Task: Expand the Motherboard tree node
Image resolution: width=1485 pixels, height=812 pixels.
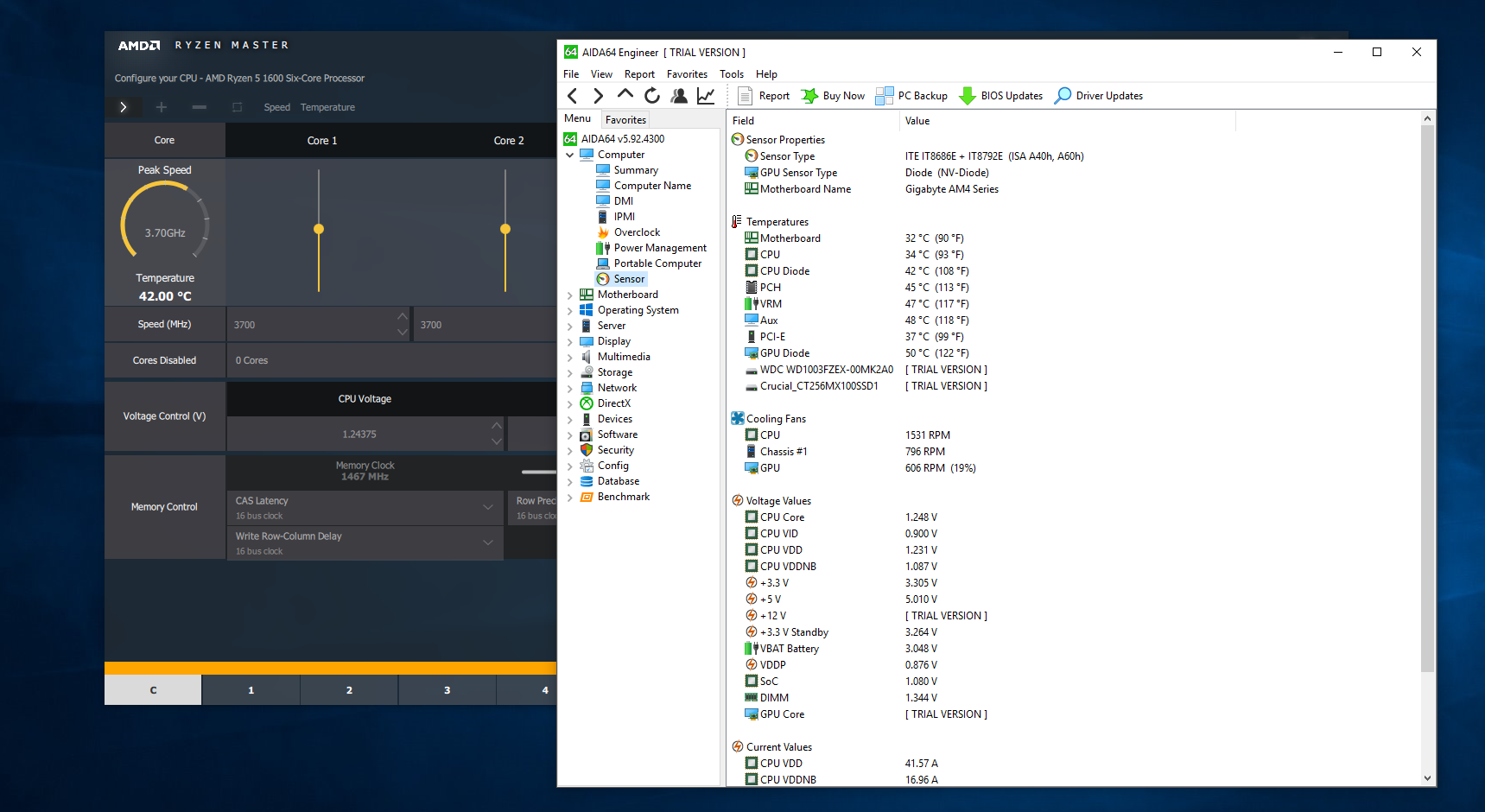Action: coord(570,295)
